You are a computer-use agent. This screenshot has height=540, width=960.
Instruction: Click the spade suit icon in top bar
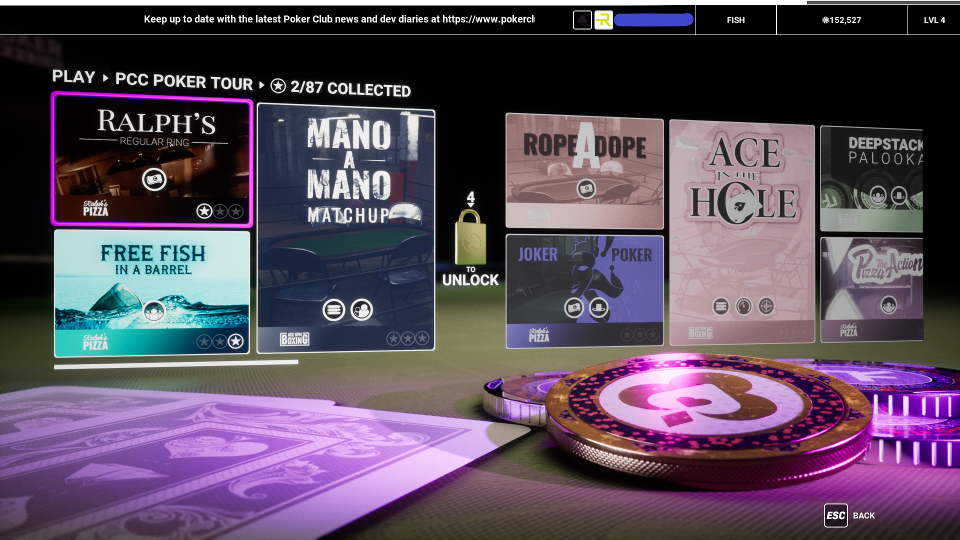(582, 20)
